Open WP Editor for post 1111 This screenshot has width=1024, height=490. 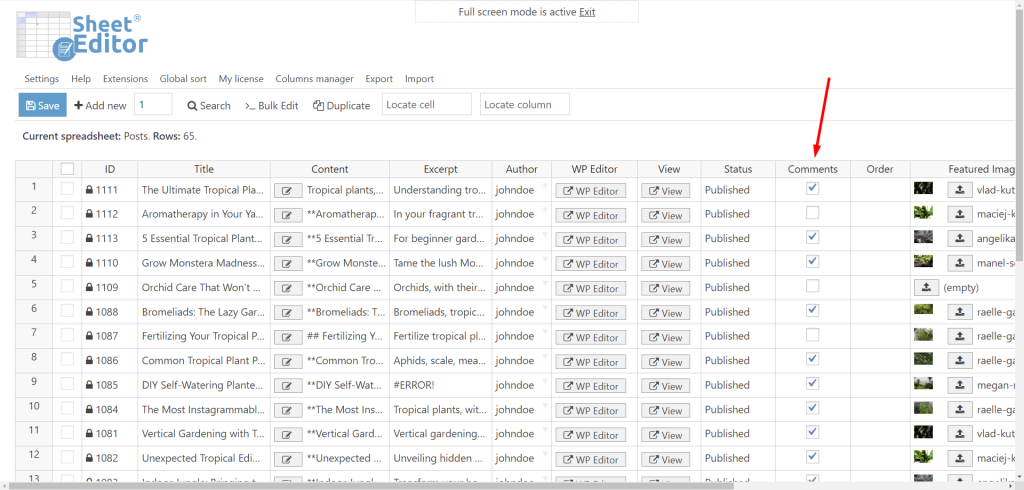(591, 191)
